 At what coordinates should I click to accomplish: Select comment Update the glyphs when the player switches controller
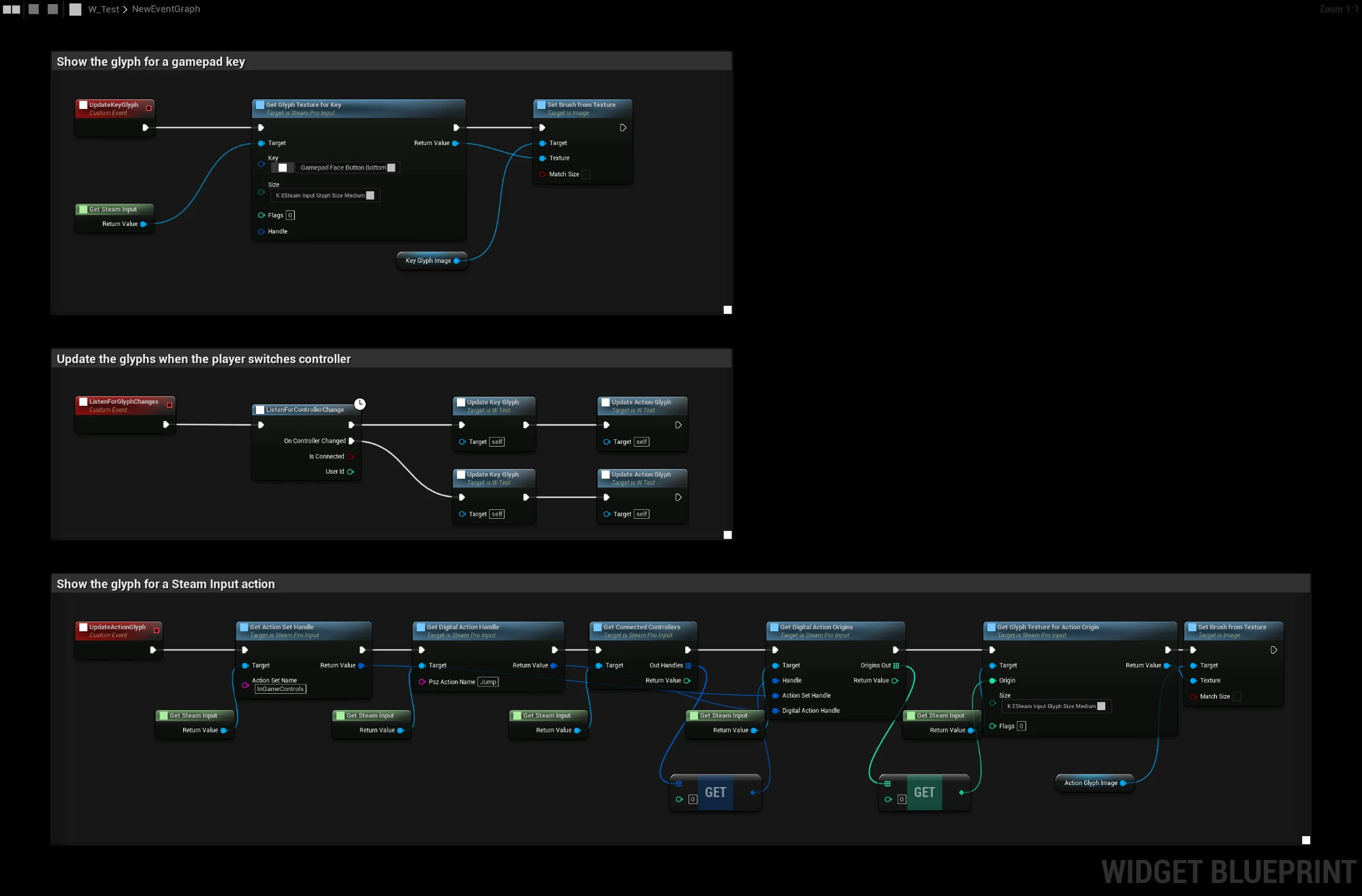392,359
